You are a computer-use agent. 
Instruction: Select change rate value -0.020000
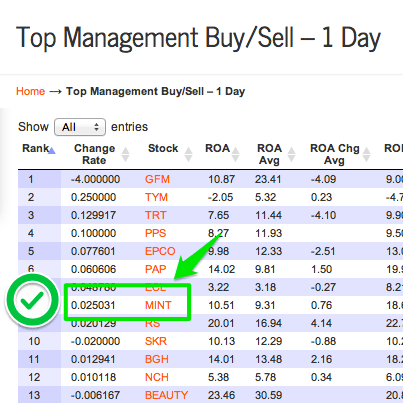(x=95, y=341)
